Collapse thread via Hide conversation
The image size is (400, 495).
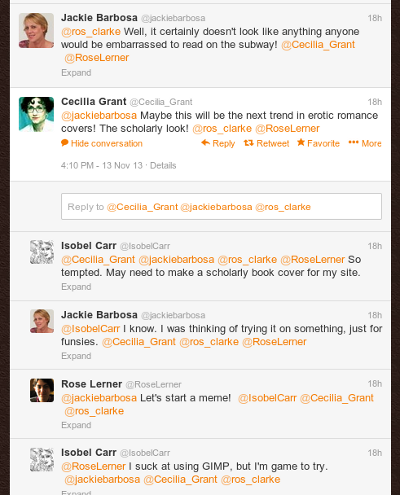click(107, 143)
